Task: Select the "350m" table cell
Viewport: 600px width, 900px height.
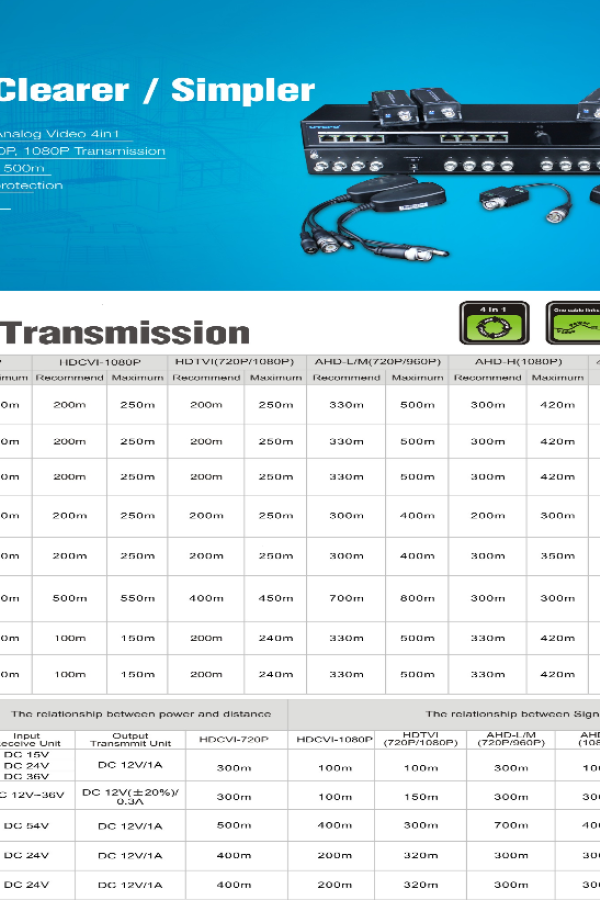Action: coord(558,556)
